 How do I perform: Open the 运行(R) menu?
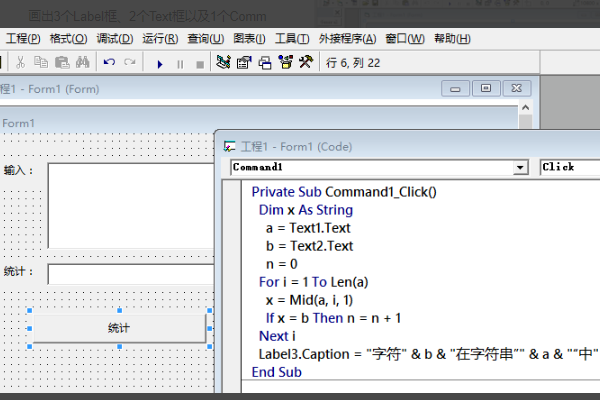(160, 39)
